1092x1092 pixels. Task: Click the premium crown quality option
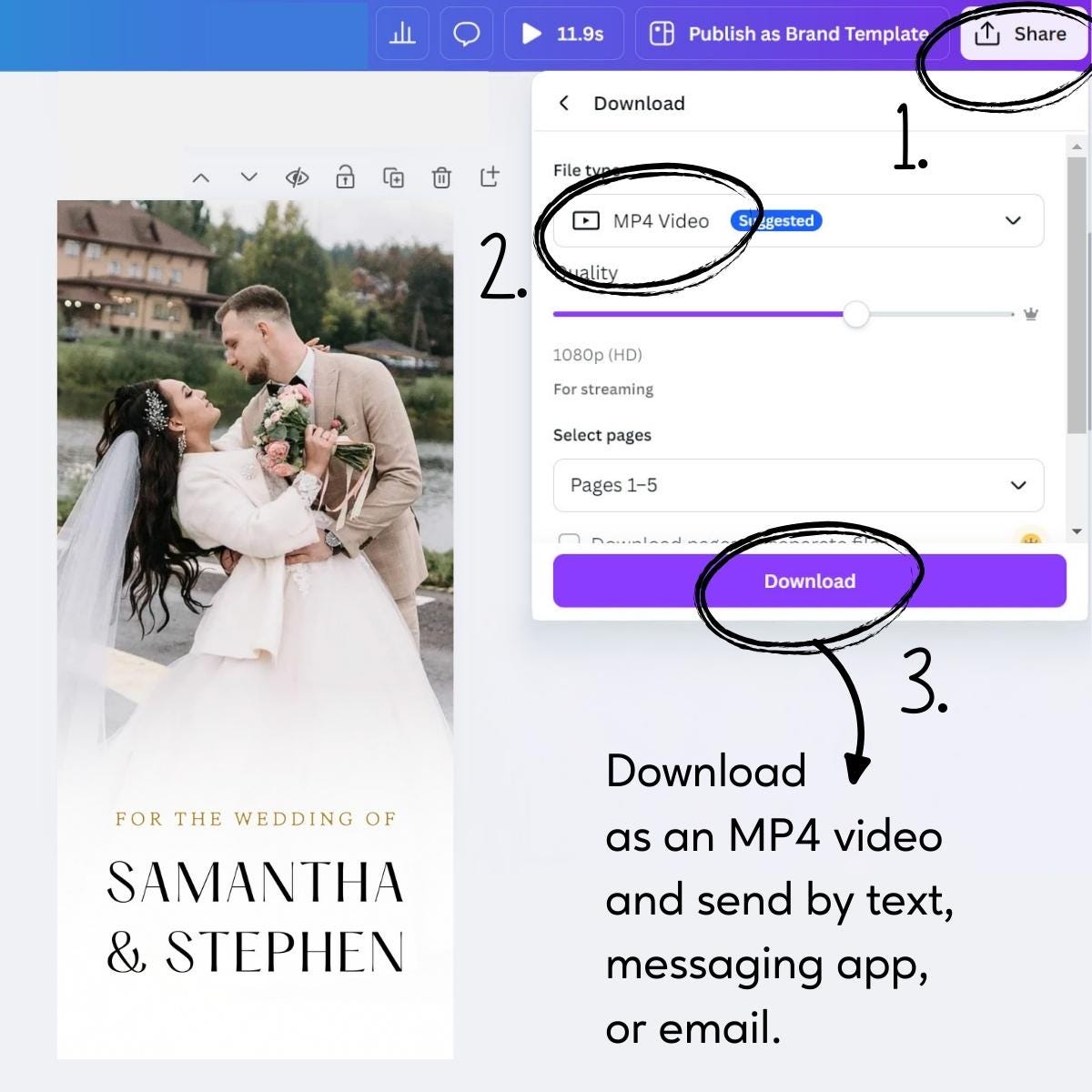[1029, 314]
